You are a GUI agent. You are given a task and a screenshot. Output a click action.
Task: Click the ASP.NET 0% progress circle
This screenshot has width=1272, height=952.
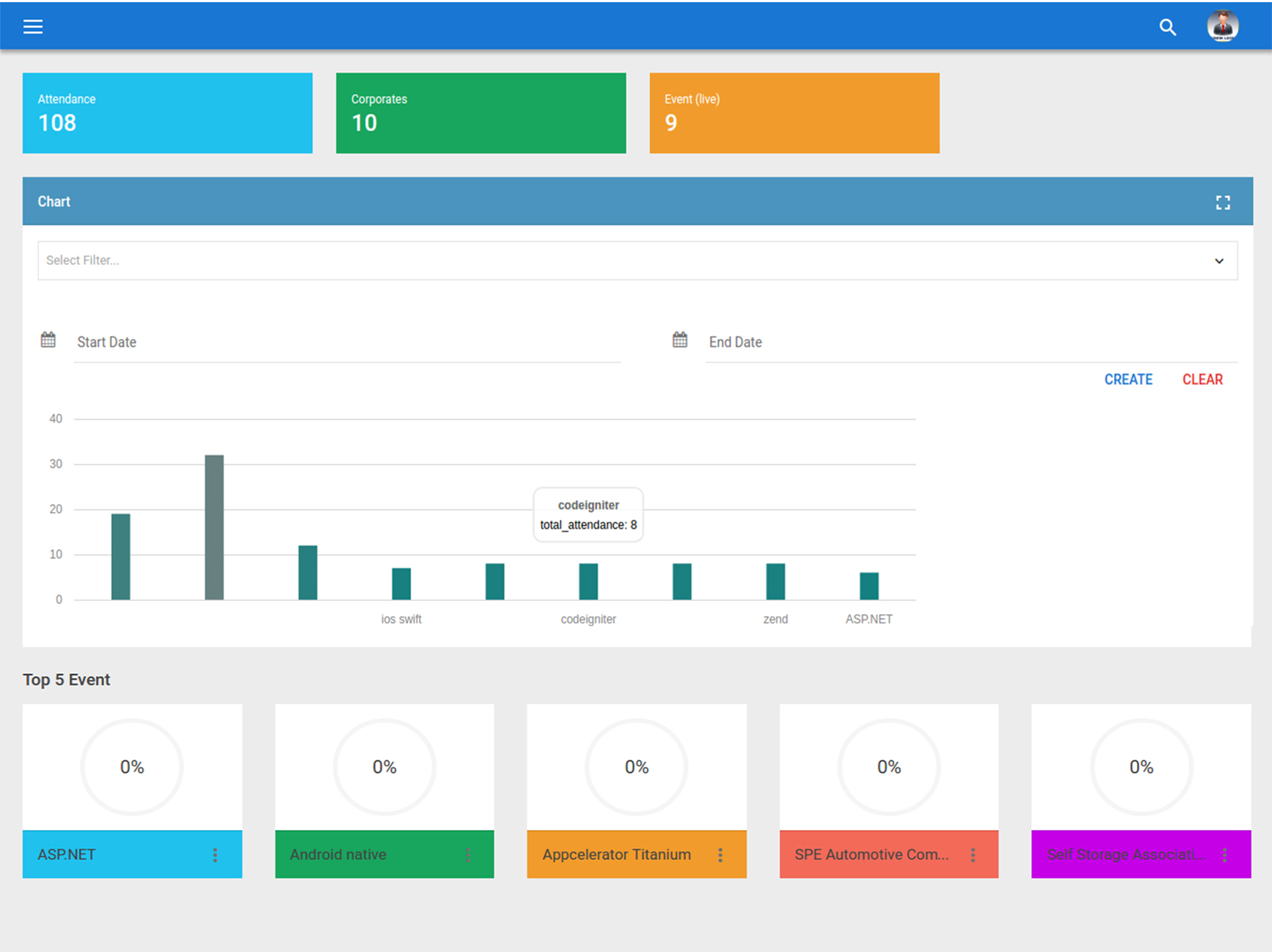pos(132,767)
